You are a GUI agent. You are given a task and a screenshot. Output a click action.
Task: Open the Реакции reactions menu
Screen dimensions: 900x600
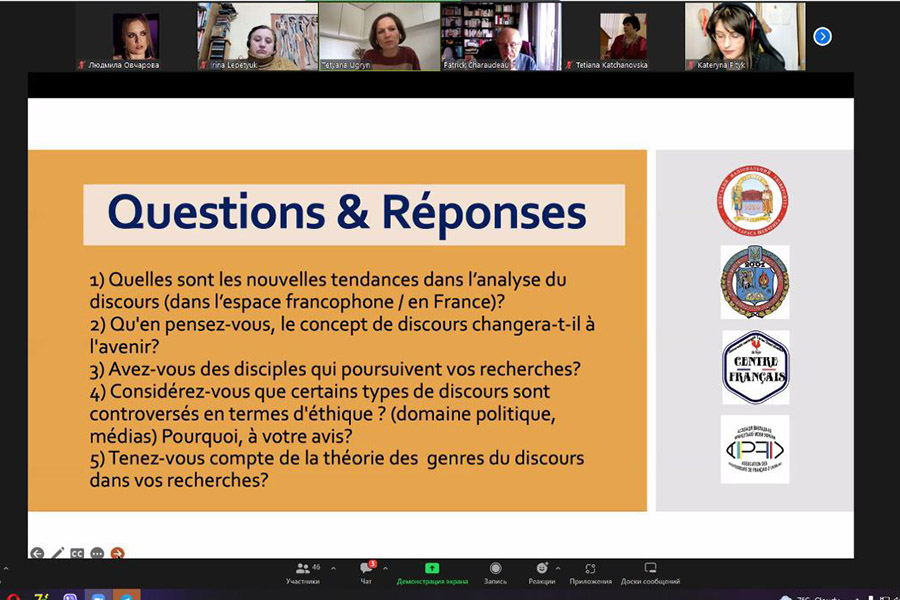tap(542, 573)
